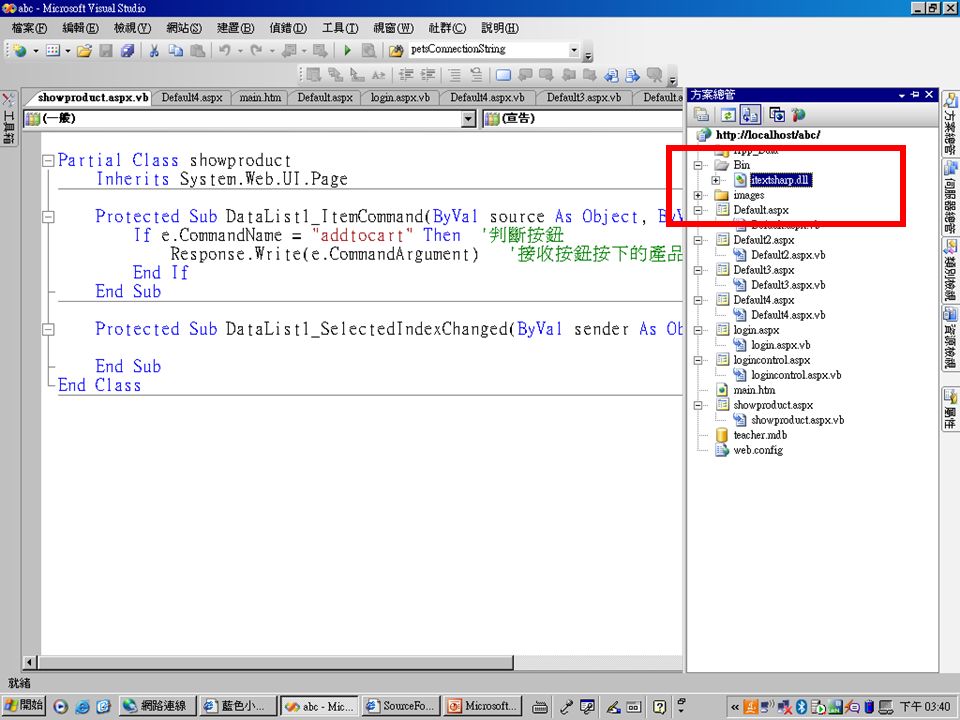Screen dimensions: 960x720
Task: Click the Increase Indent icon
Action: [x=427, y=75]
